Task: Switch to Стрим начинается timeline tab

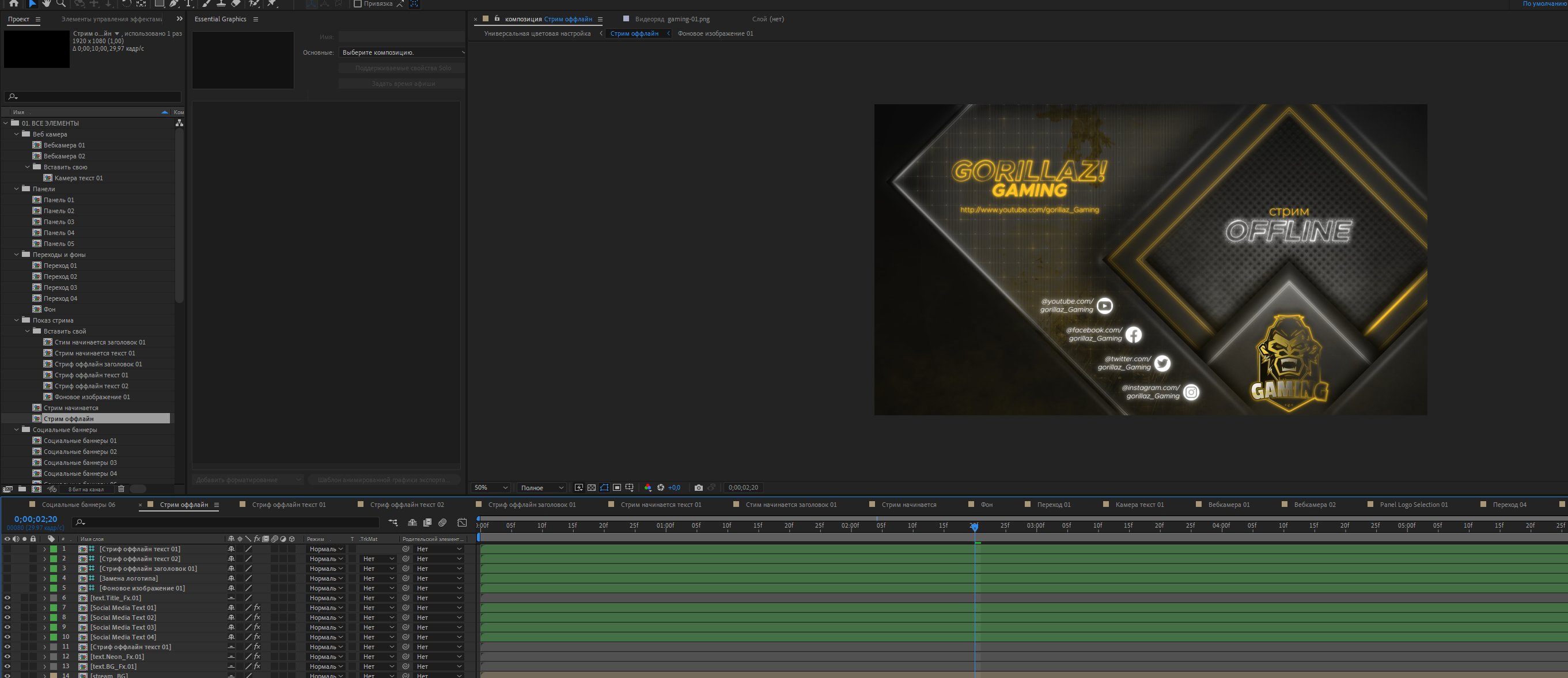Action: click(x=908, y=505)
